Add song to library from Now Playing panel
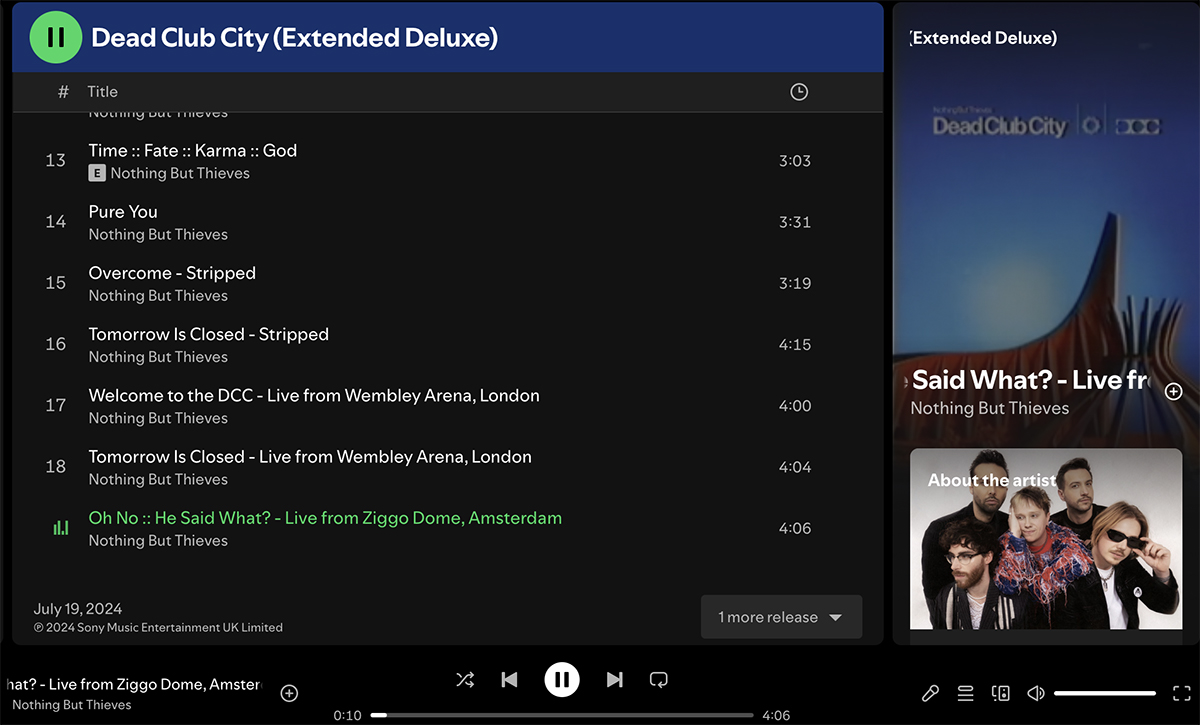The width and height of the screenshot is (1200, 725). 1174,391
